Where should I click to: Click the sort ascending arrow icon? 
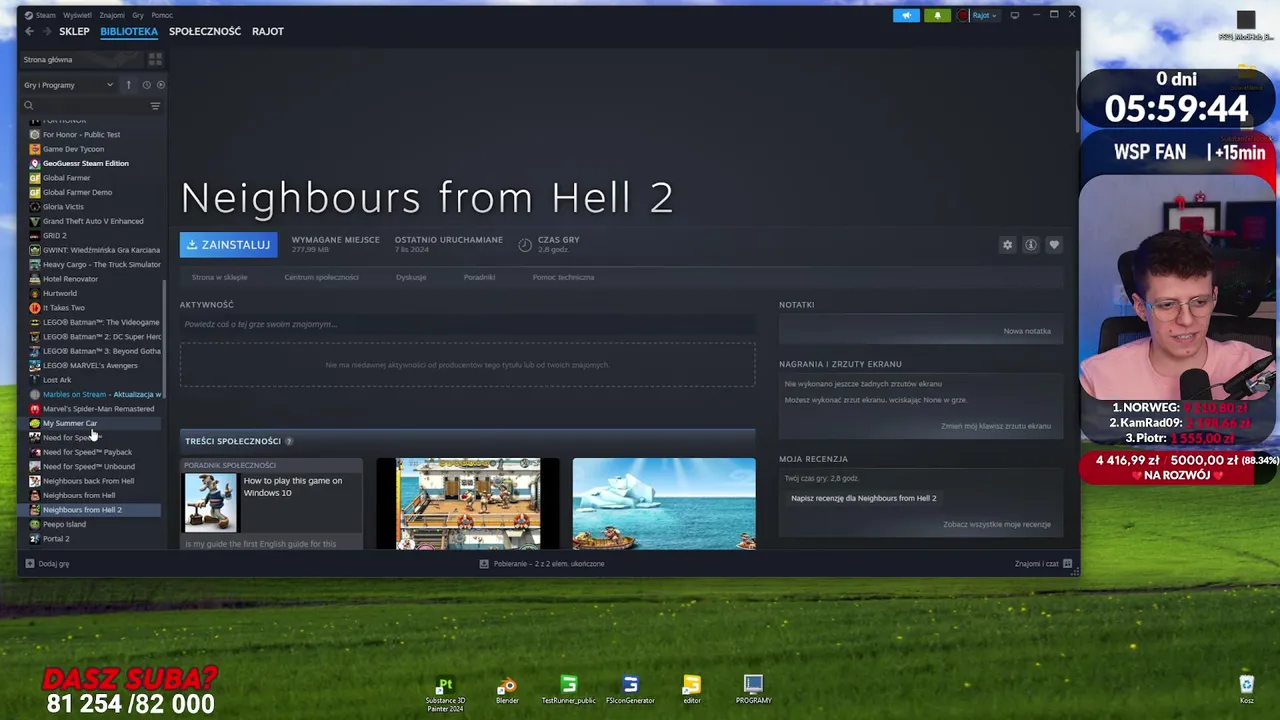click(128, 85)
